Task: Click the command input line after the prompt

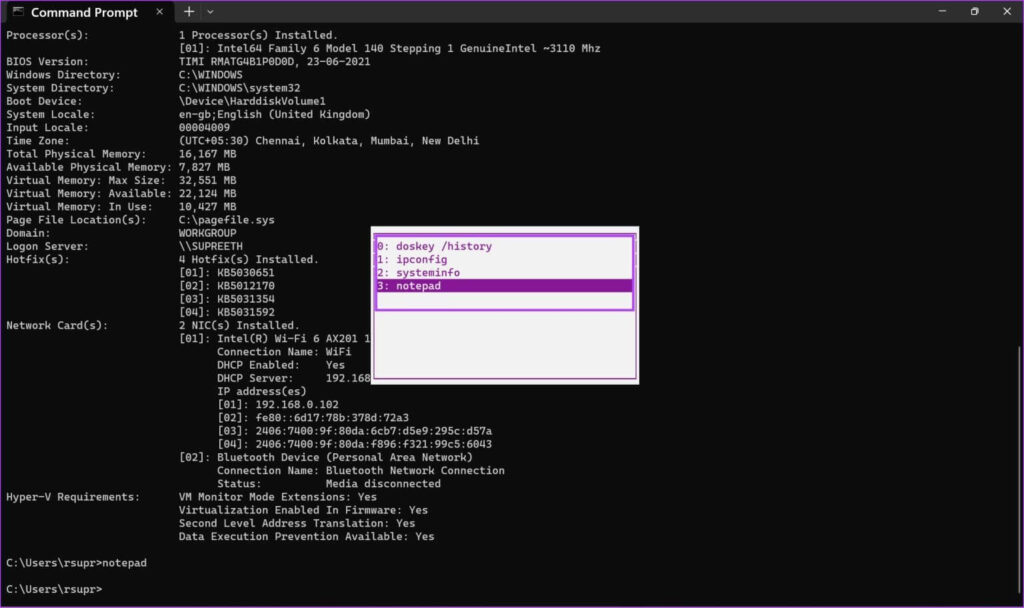Action: 130,589
